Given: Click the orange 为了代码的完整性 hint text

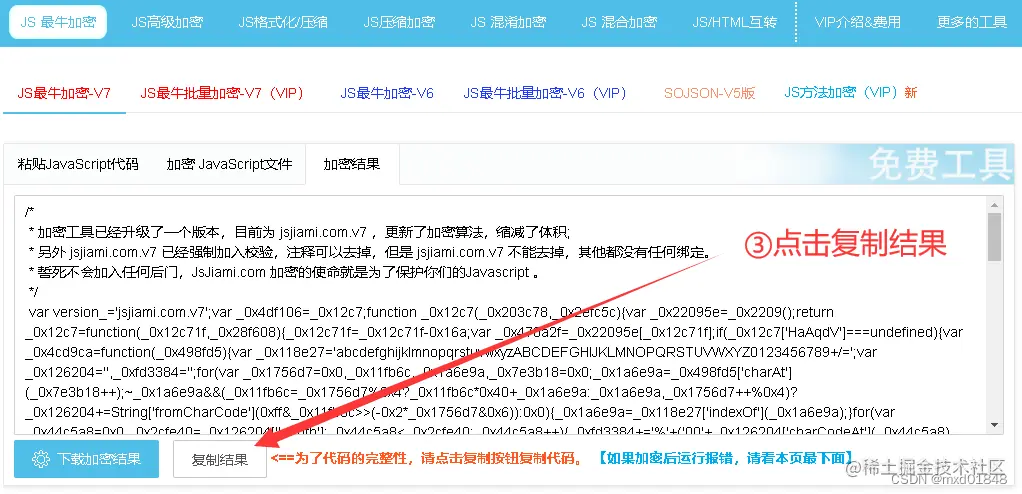Looking at the screenshot, I should click(427, 458).
